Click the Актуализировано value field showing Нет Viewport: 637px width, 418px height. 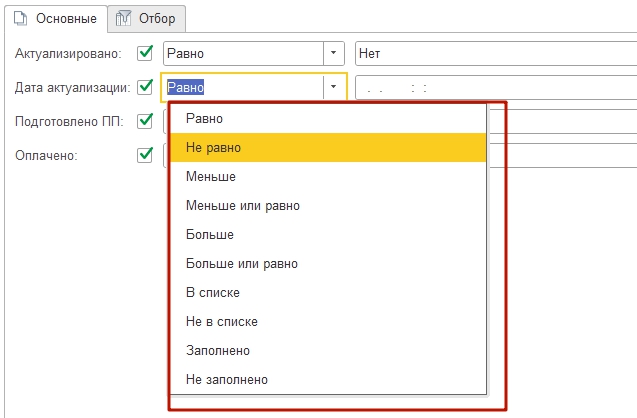click(495, 53)
